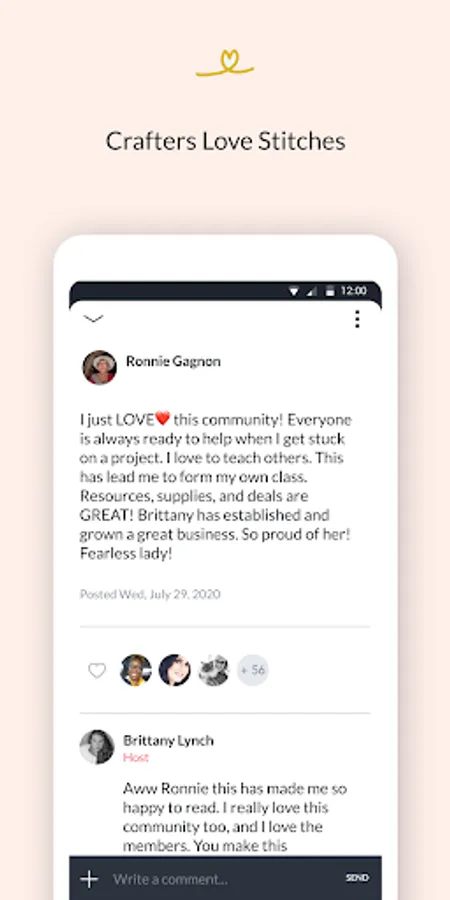Tap the cellular signal icon

(312, 292)
